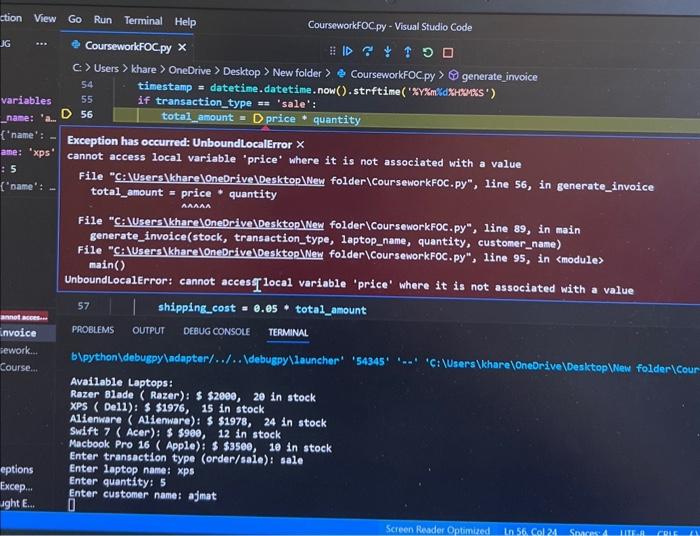This screenshot has width=700, height=536.
Task: Click the Continue debug button
Action: point(348,51)
